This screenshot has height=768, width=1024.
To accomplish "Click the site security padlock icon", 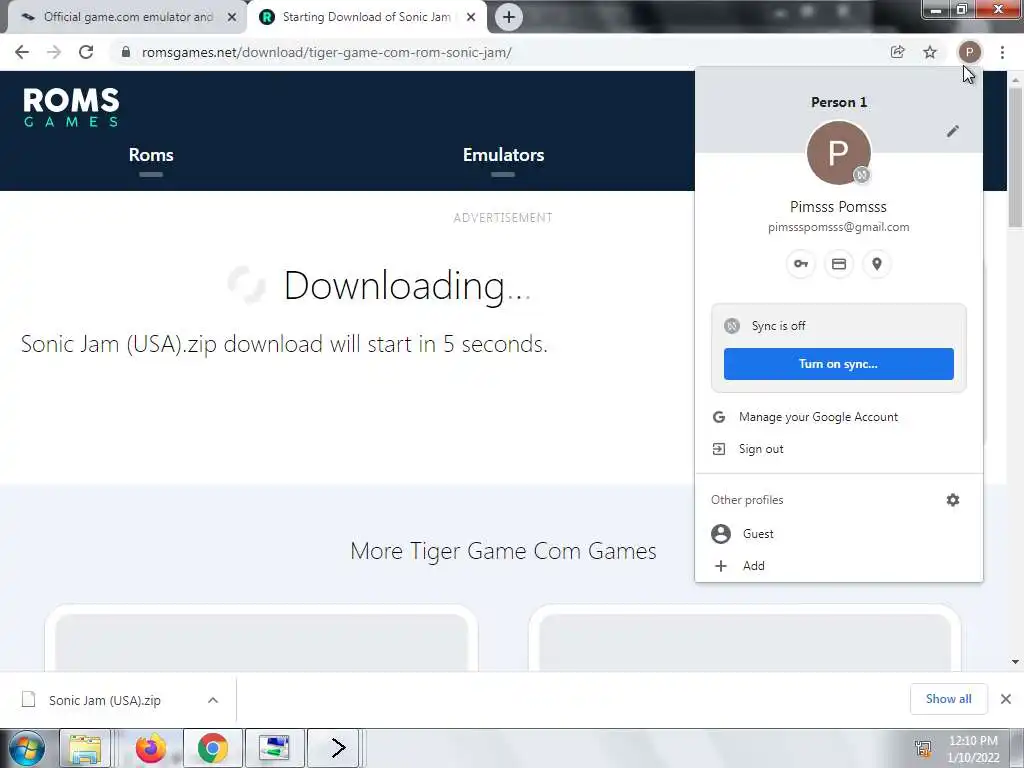I will click(x=125, y=52).
